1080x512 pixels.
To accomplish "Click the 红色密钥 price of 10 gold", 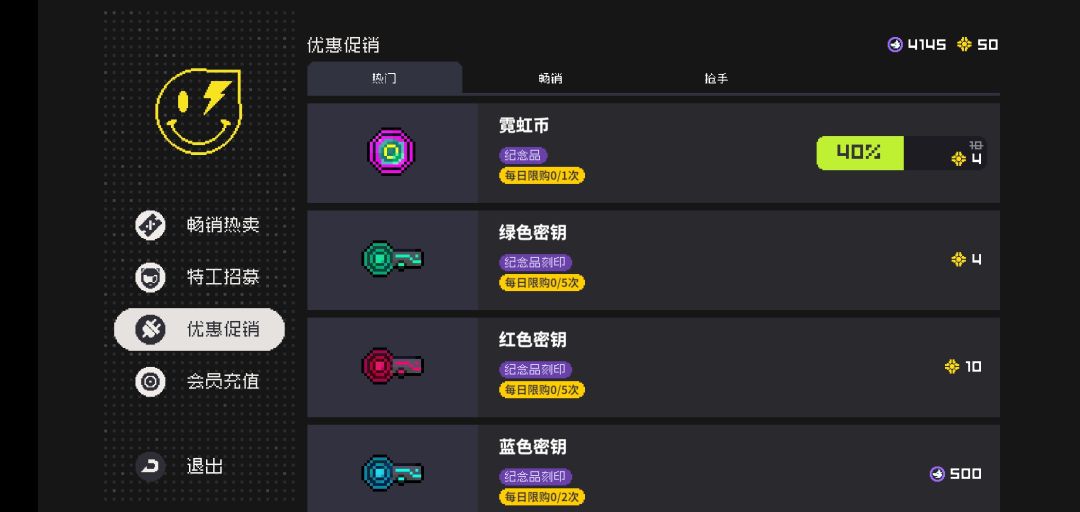I will coord(963,367).
